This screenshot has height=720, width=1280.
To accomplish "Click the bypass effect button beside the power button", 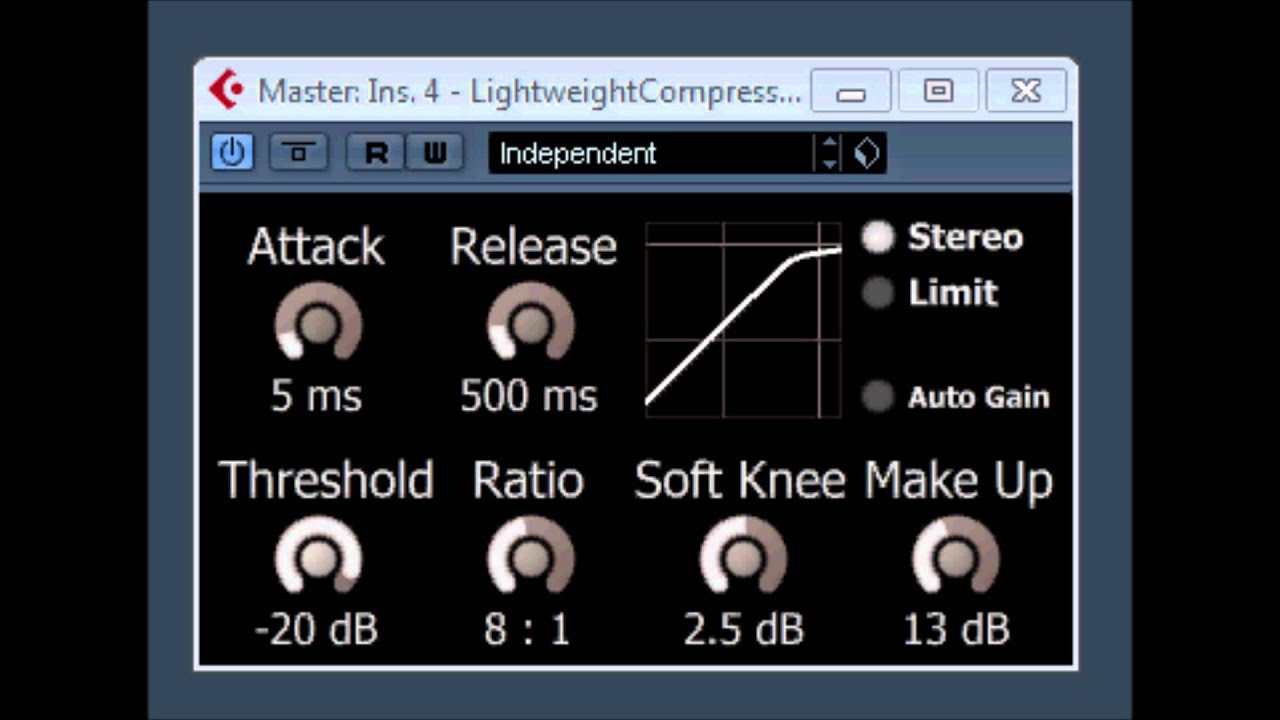I will pyautogui.click(x=299, y=153).
